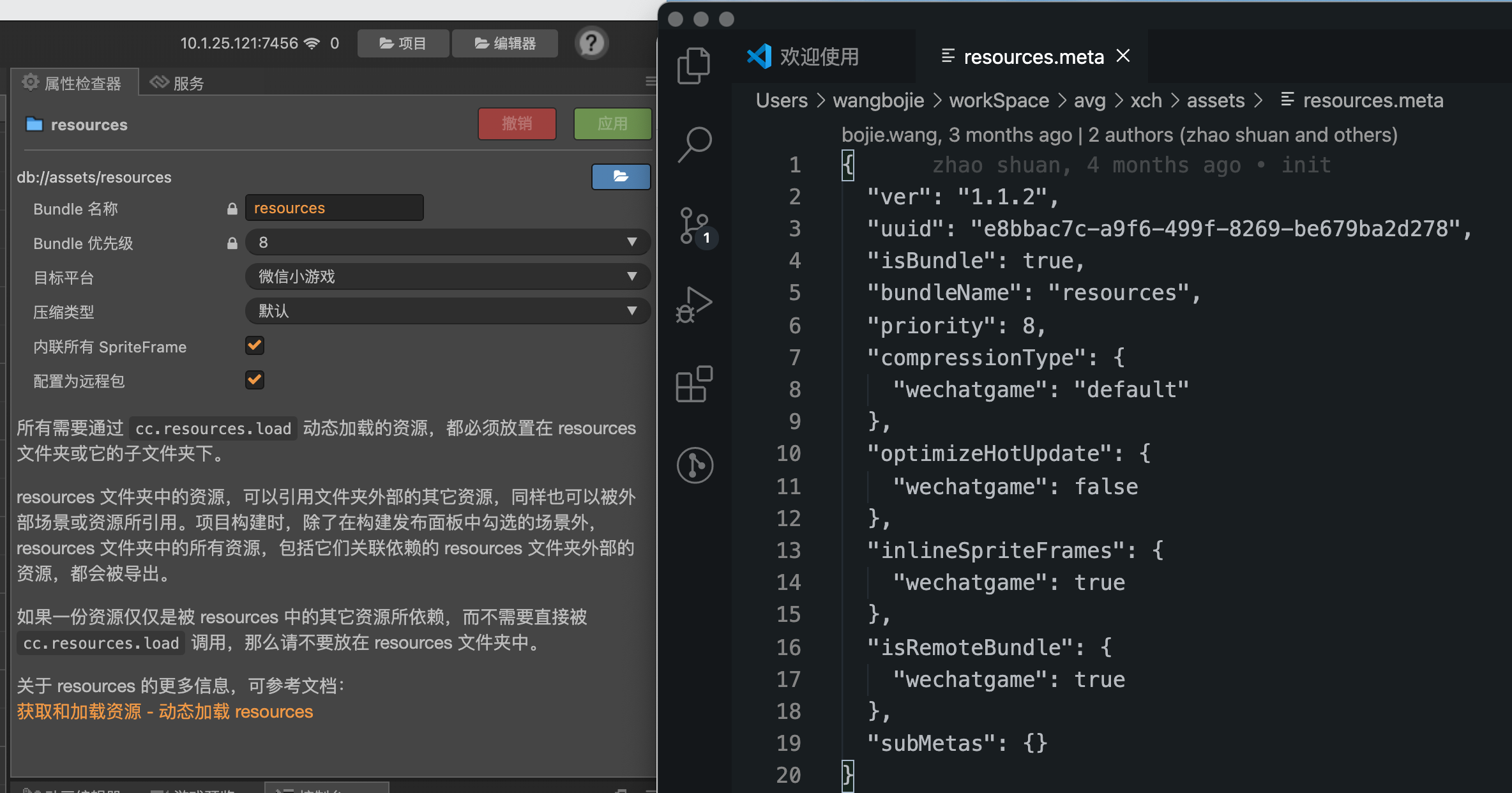Screen dimensions: 1512x793
Task: Open the Git Graph activity bar icon
Action: click(695, 465)
